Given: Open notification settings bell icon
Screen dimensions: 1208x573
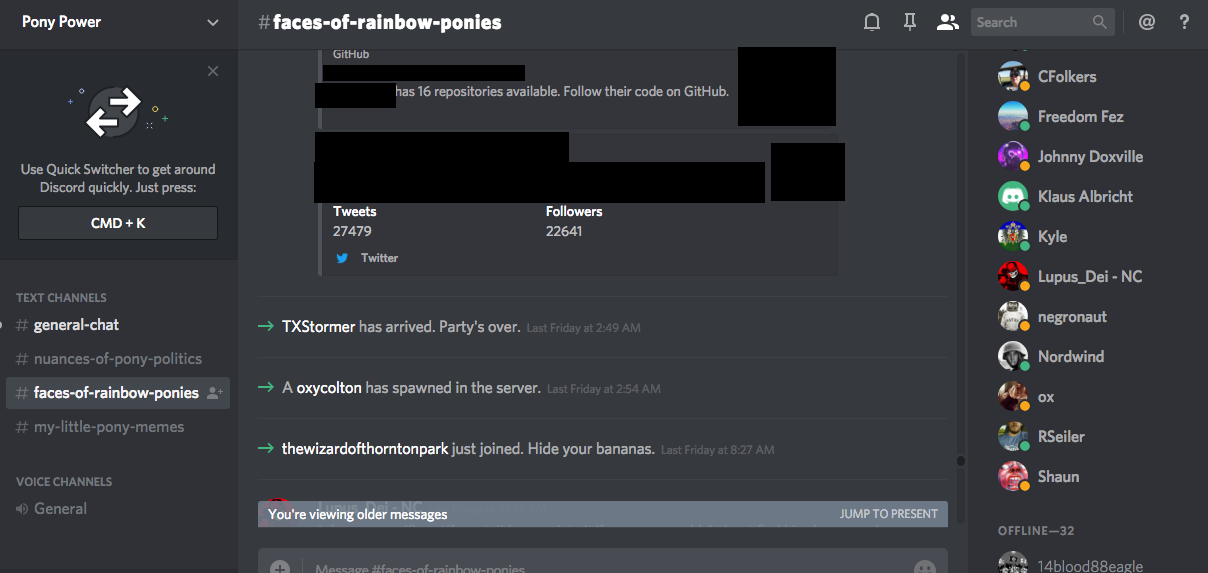Looking at the screenshot, I should pos(872,22).
